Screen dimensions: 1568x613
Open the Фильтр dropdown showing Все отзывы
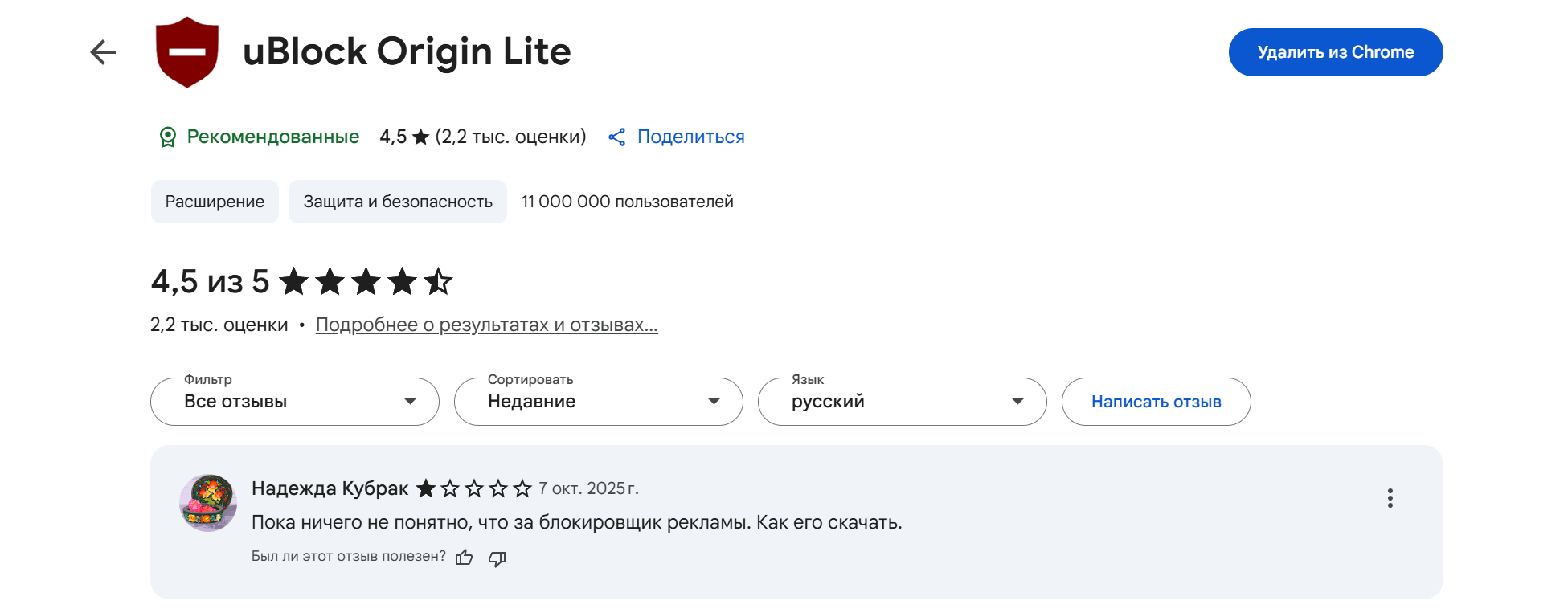(x=294, y=402)
